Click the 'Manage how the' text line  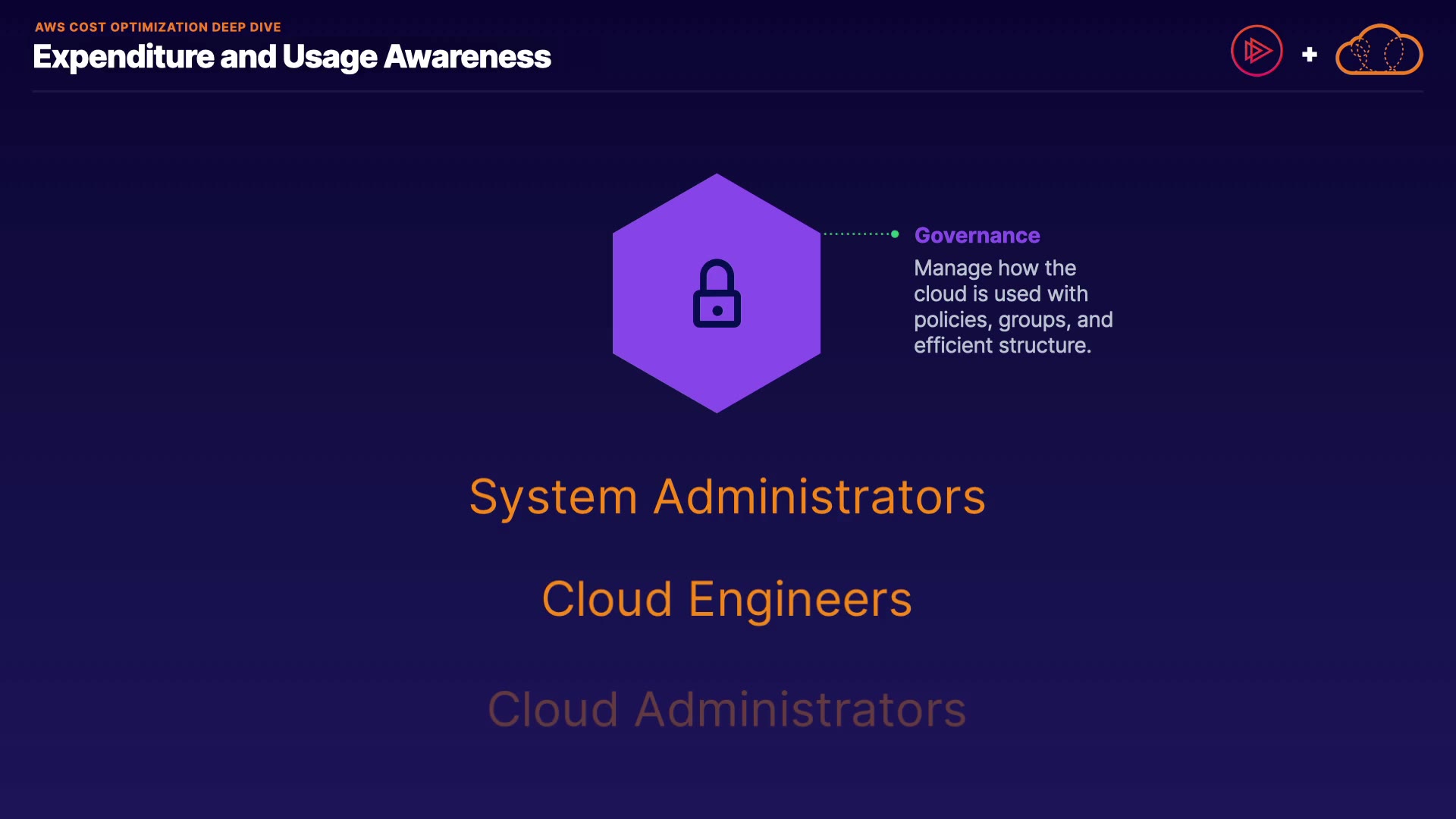[994, 268]
